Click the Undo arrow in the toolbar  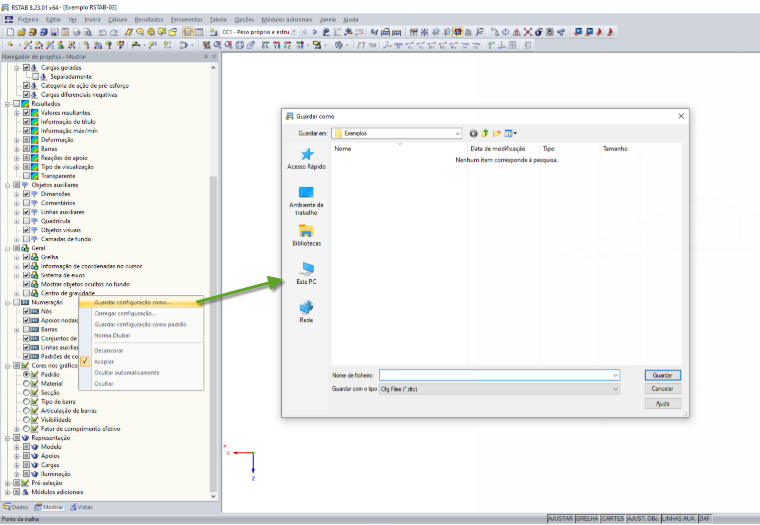click(102, 32)
